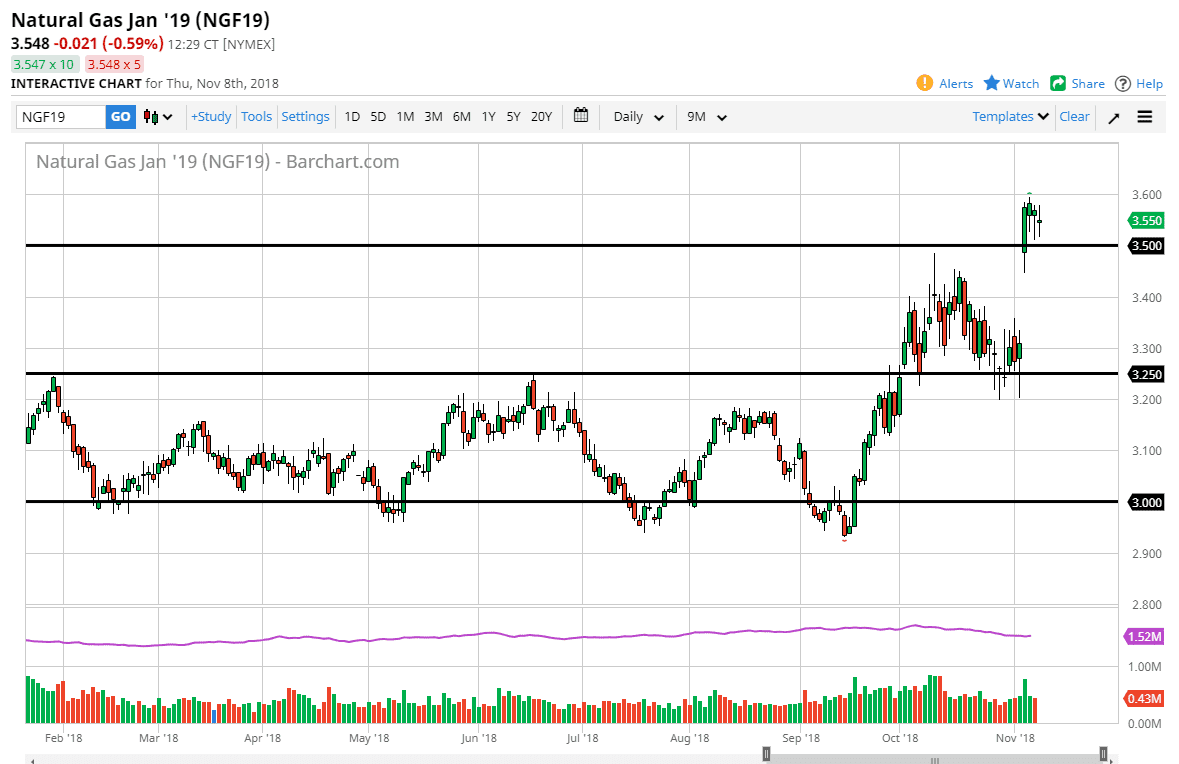Click the 3.000 horizontal line label
This screenshot has width=1179, height=764.
[x=1146, y=502]
